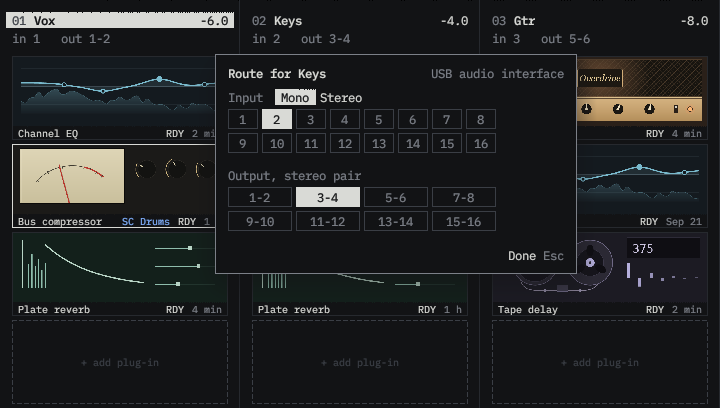
Task: Open the Overdrive amp plug-in thumbnail
Action: [641, 92]
